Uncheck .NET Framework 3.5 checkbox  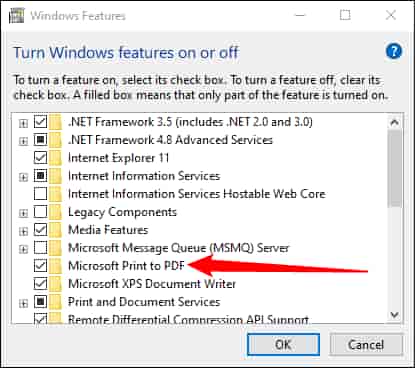pyautogui.click(x=40, y=122)
